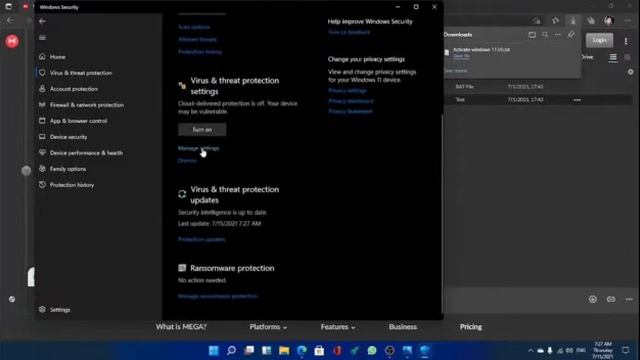Click search icon in Downloads panel

tap(545, 35)
